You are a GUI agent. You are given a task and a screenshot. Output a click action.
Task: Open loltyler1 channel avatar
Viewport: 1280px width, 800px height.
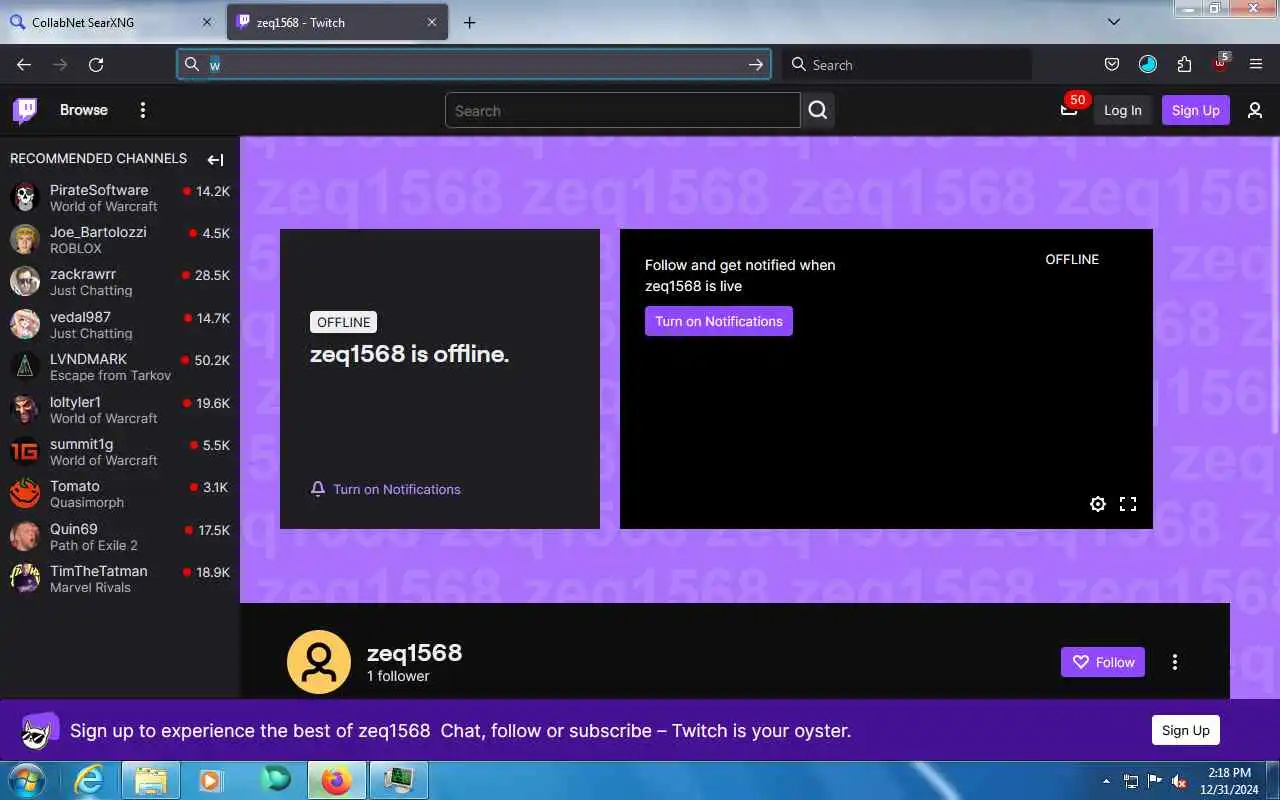(x=25, y=409)
